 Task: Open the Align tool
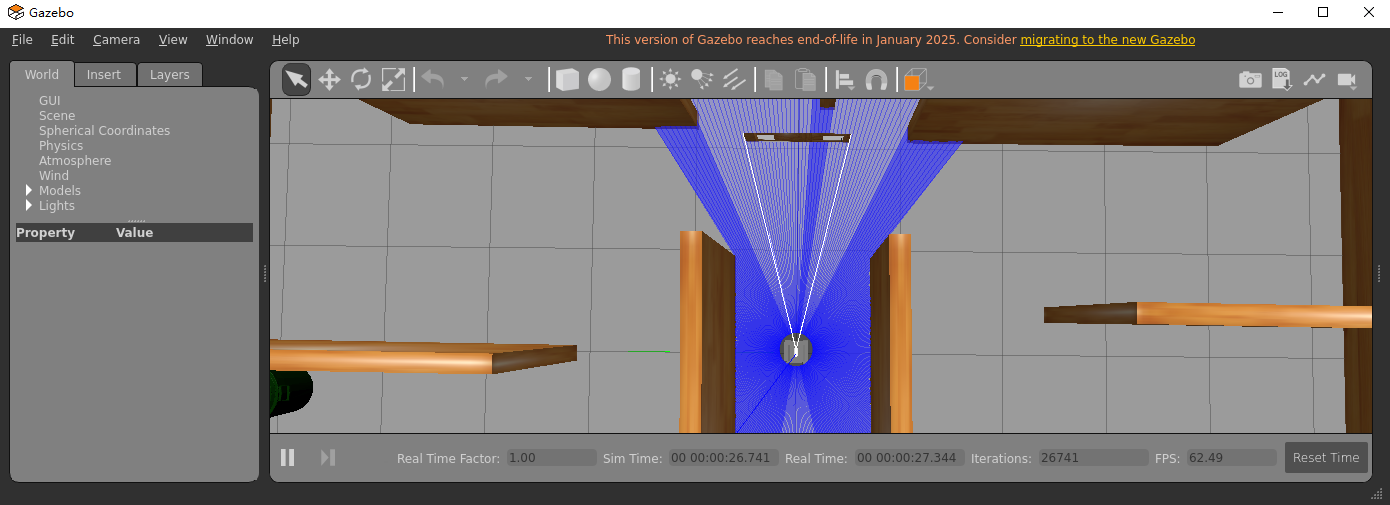pyautogui.click(x=845, y=80)
